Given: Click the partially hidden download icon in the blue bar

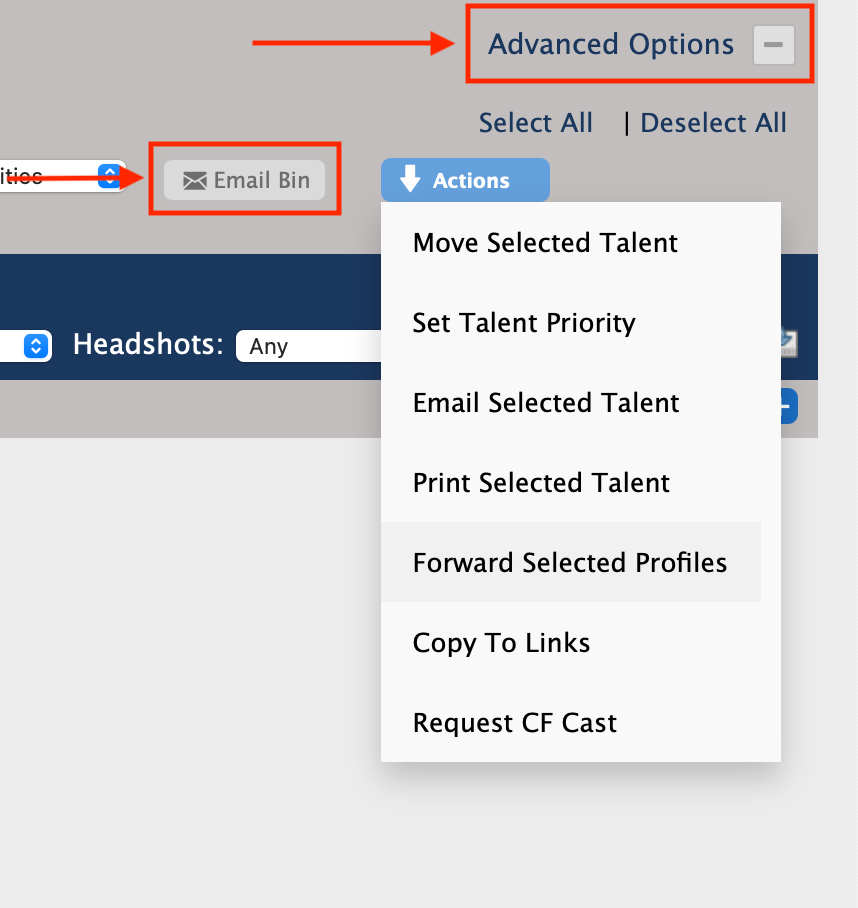Looking at the screenshot, I should (x=789, y=343).
